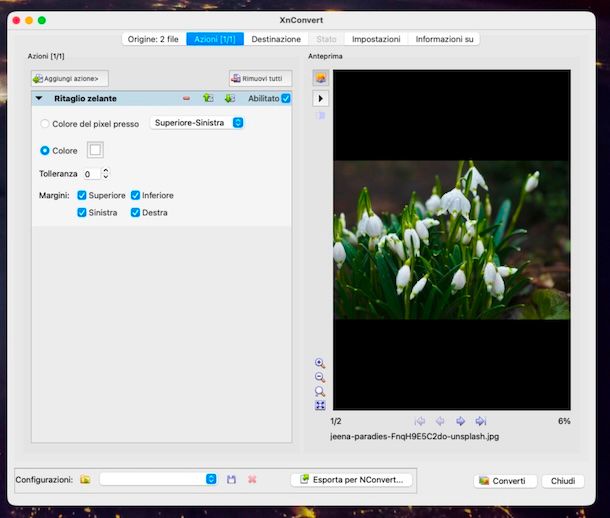Move the Ritaglio zelante action down
610x518 pixels.
click(x=230, y=98)
